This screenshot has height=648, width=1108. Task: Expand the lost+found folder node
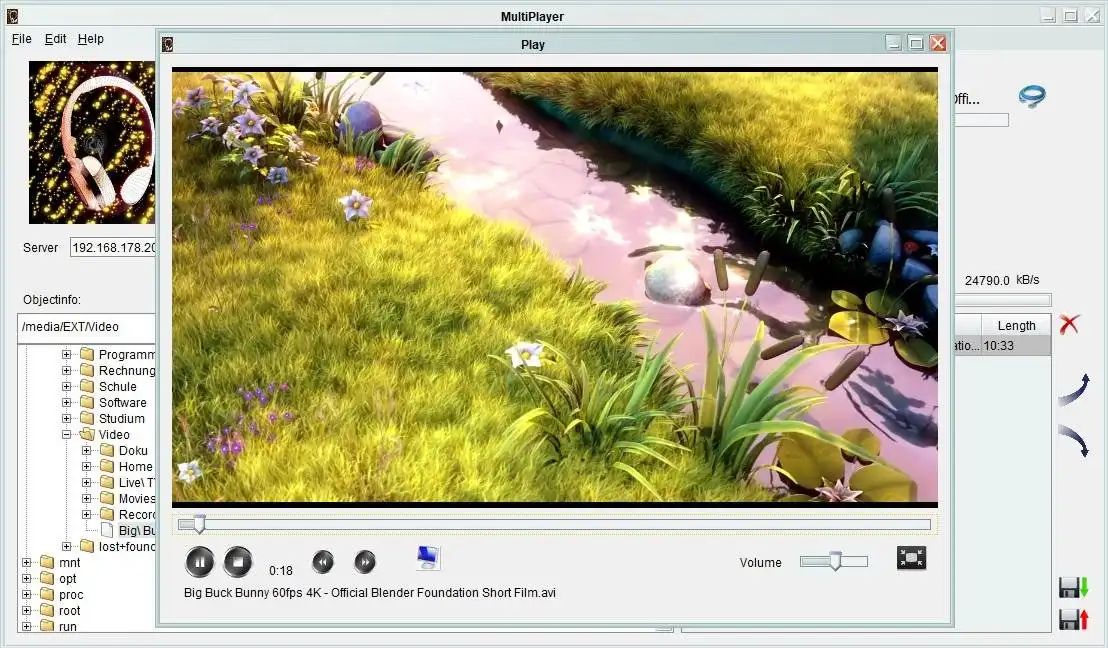pyautogui.click(x=66, y=546)
